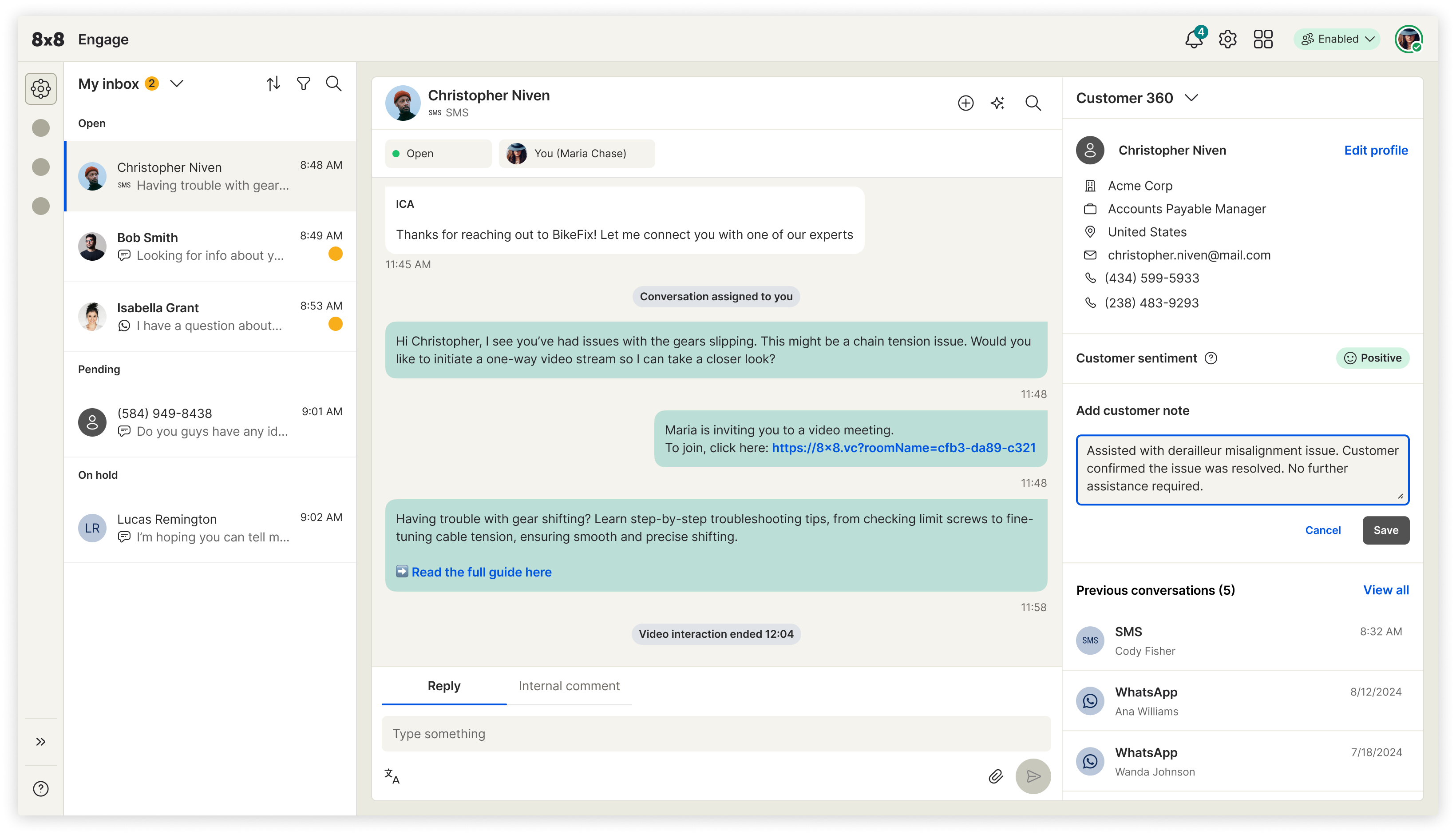Switch to the Internal comment tab
Image resolution: width=1456 pixels, height=835 pixels.
point(569,686)
